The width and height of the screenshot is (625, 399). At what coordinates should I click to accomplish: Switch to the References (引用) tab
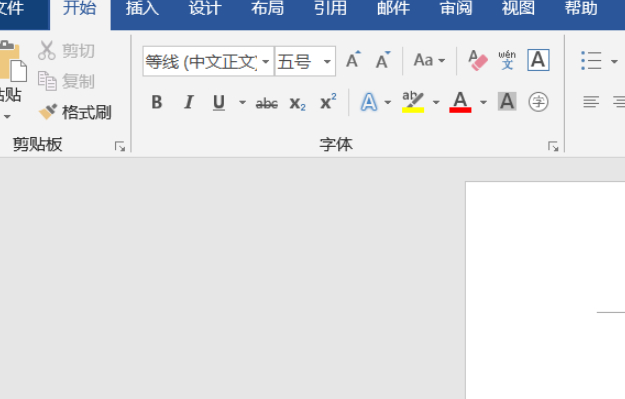click(x=330, y=9)
